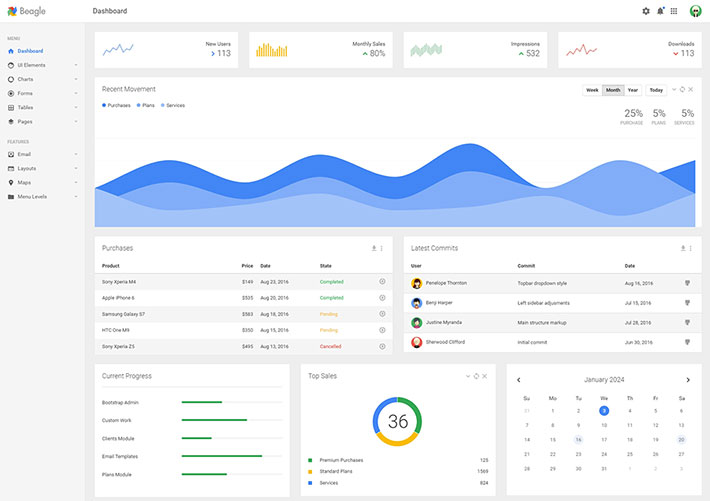Viewport: 710px width, 501px height.
Task: Refresh the Recent Movement panel
Action: pos(682,89)
